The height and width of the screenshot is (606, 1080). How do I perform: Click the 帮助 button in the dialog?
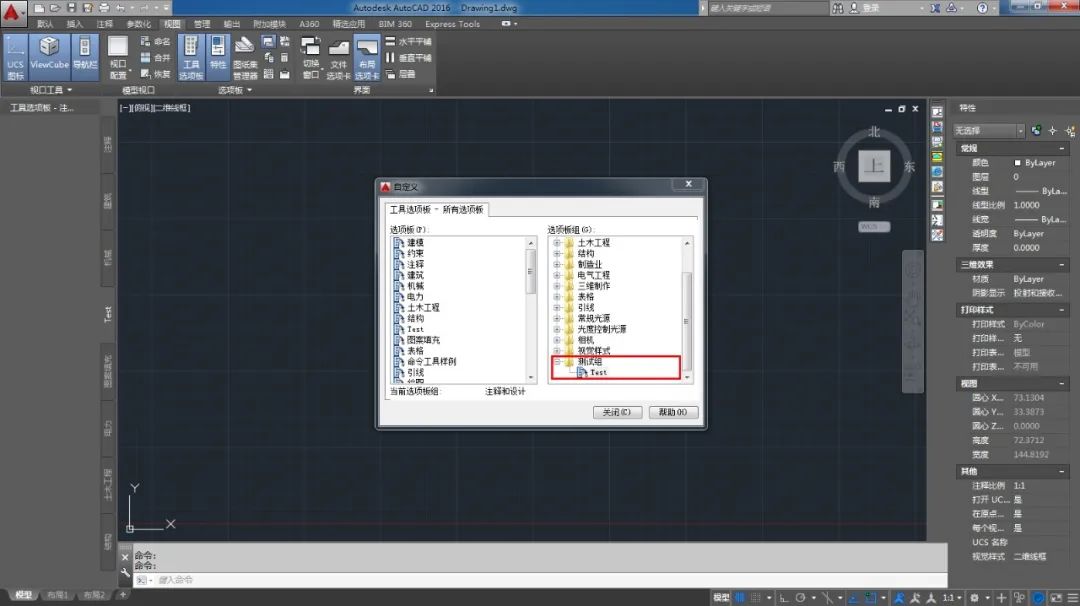coord(673,412)
